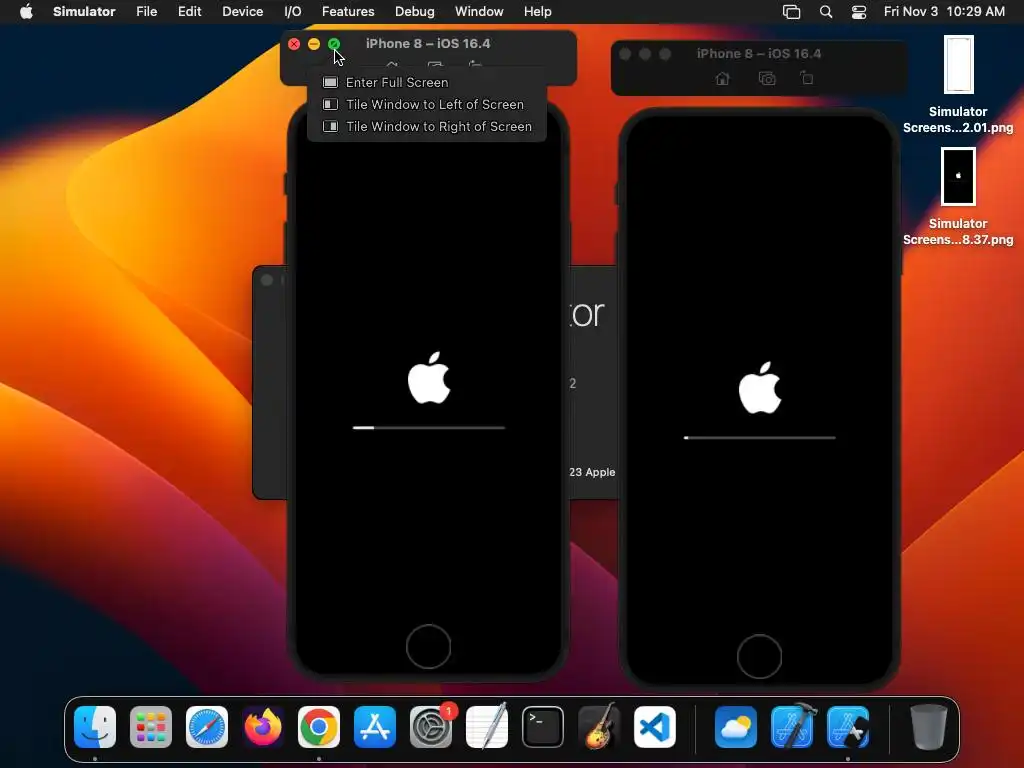Open Weather app from the Dock
This screenshot has width=1024, height=768.
pos(736,727)
